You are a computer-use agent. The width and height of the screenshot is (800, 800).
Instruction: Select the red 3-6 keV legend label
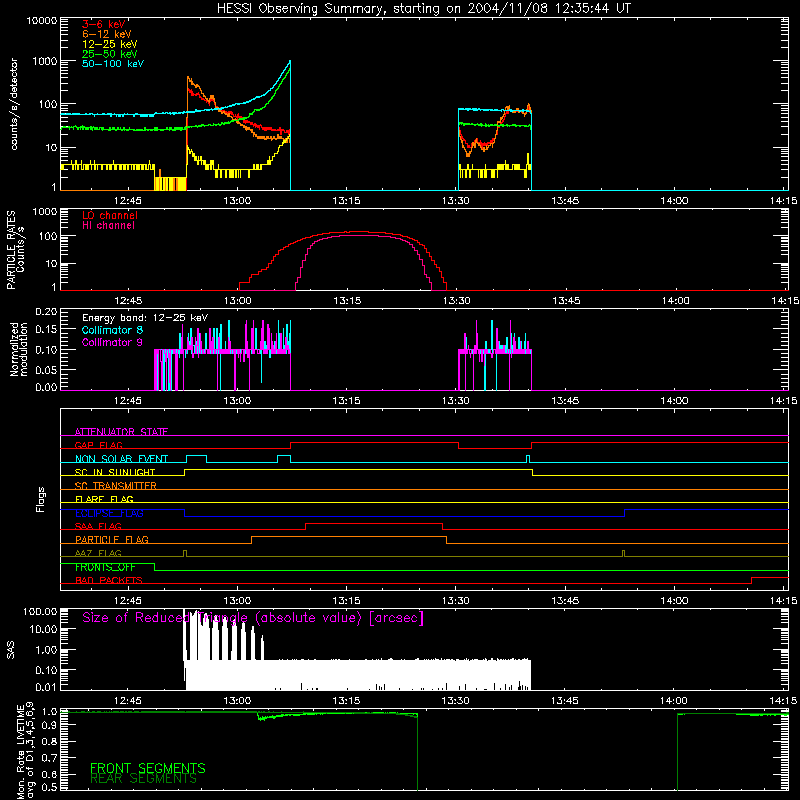104,24
